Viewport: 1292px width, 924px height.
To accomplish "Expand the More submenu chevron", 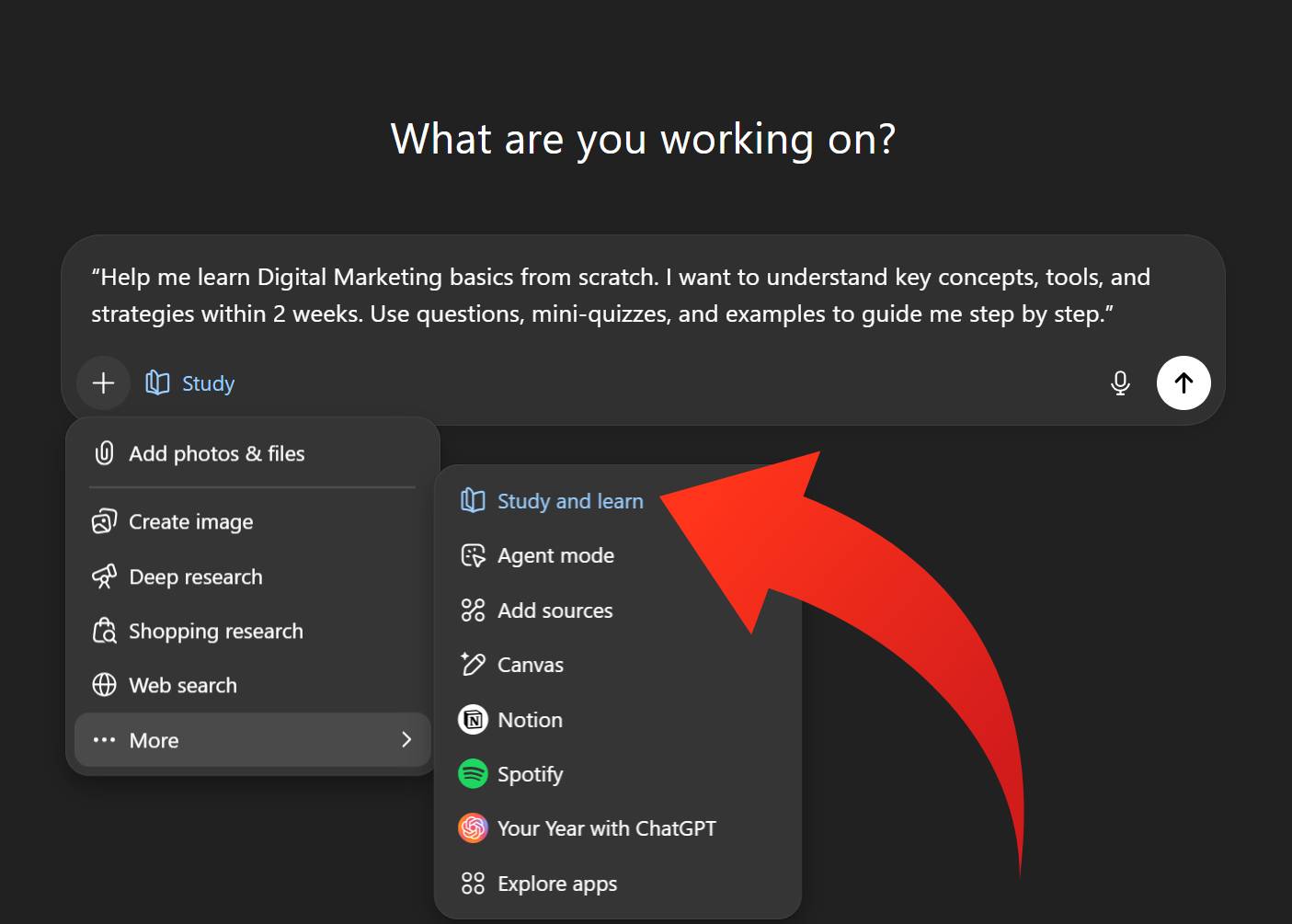I will [406, 740].
